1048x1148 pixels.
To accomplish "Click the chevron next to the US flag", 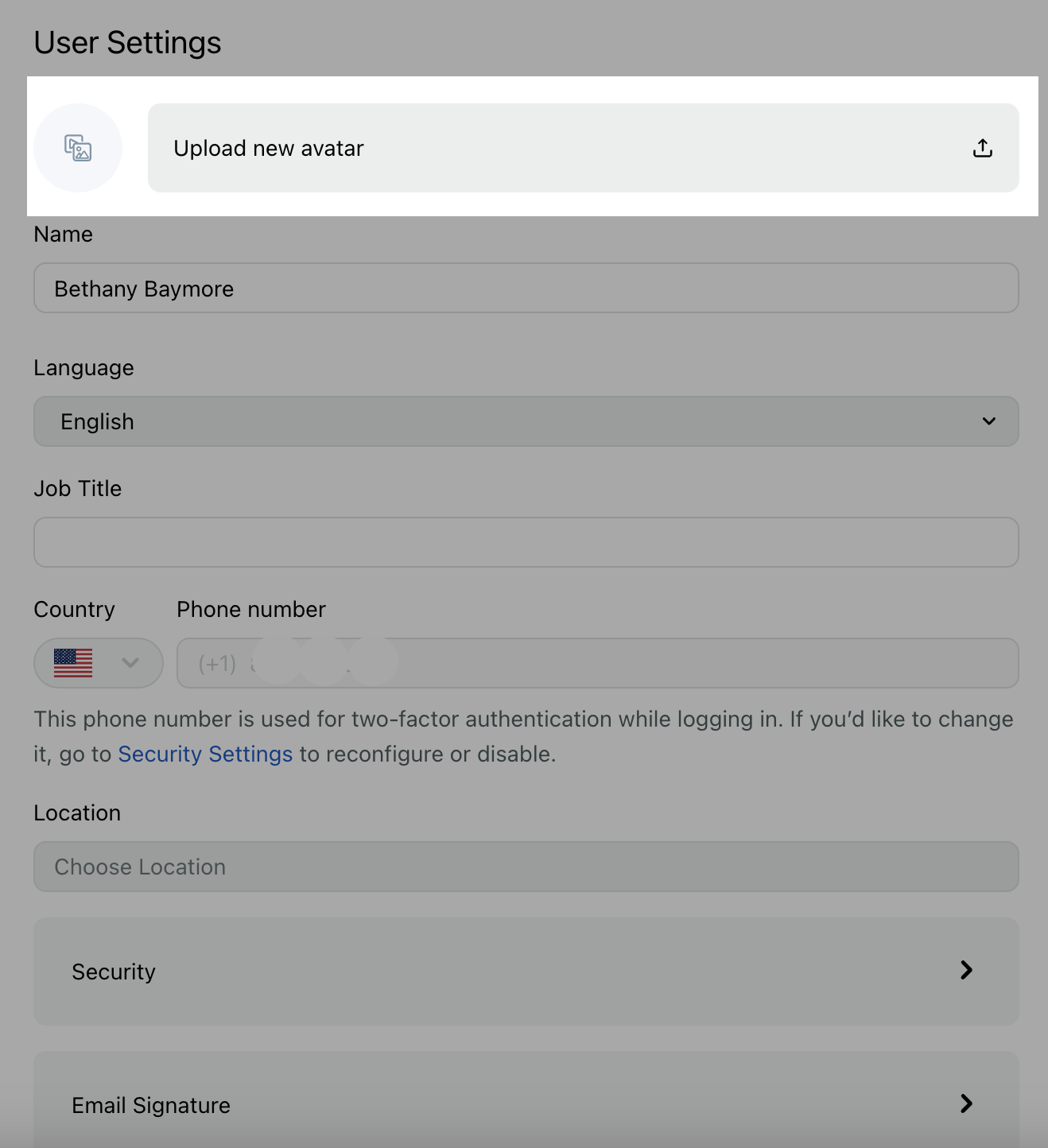I will point(130,663).
